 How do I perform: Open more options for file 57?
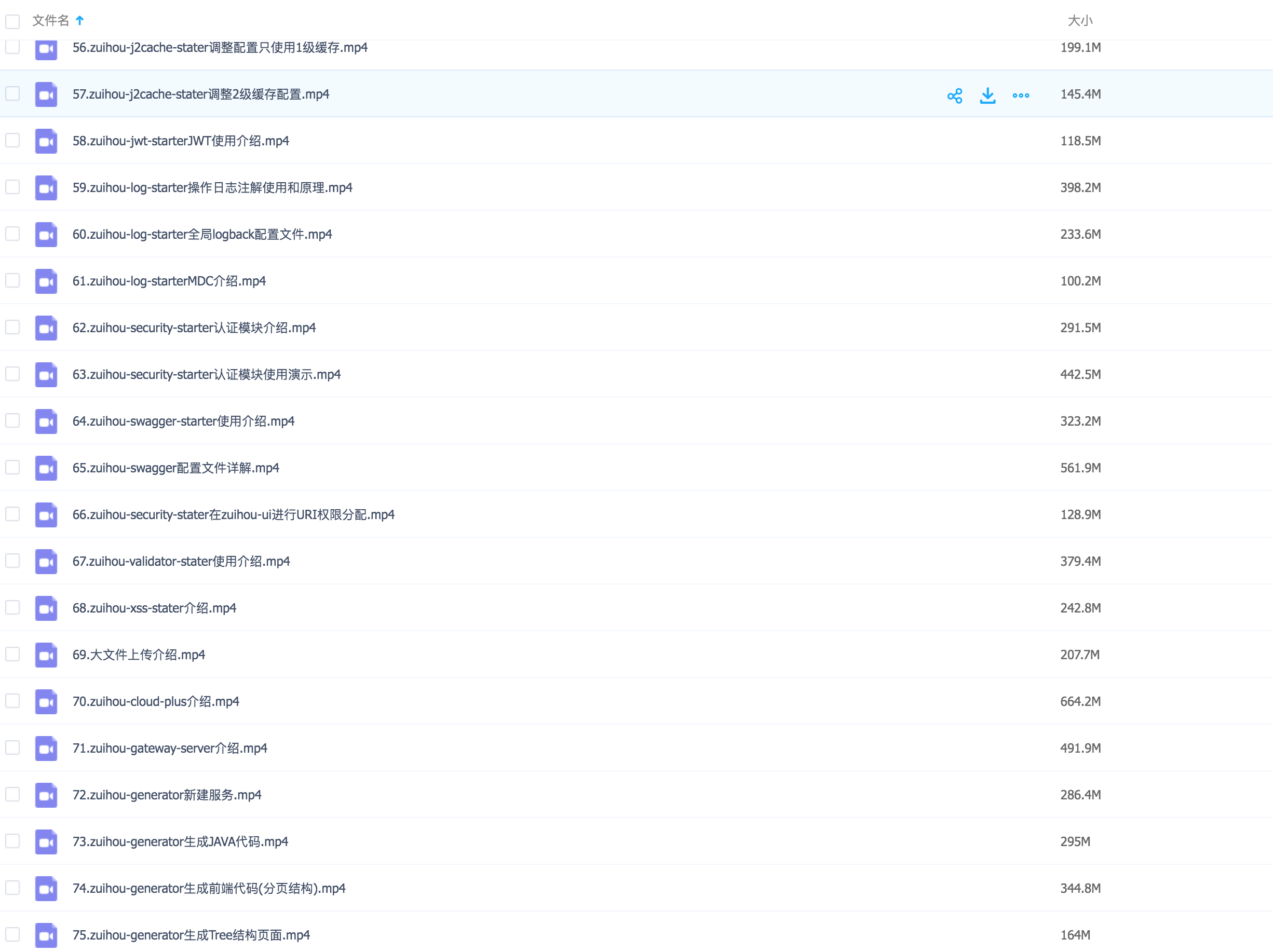(x=1020, y=96)
